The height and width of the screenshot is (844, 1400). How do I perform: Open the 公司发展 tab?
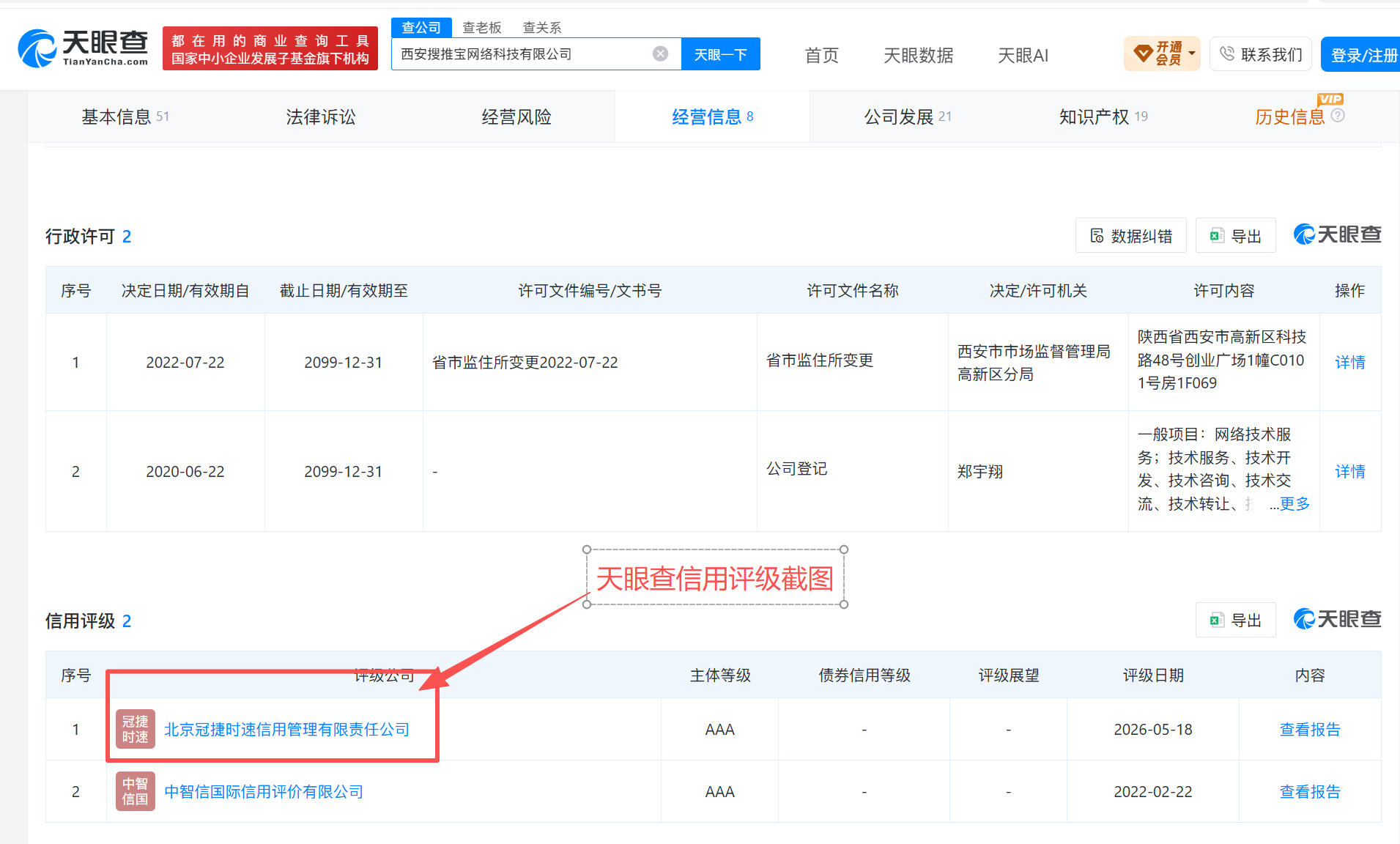pos(908,116)
